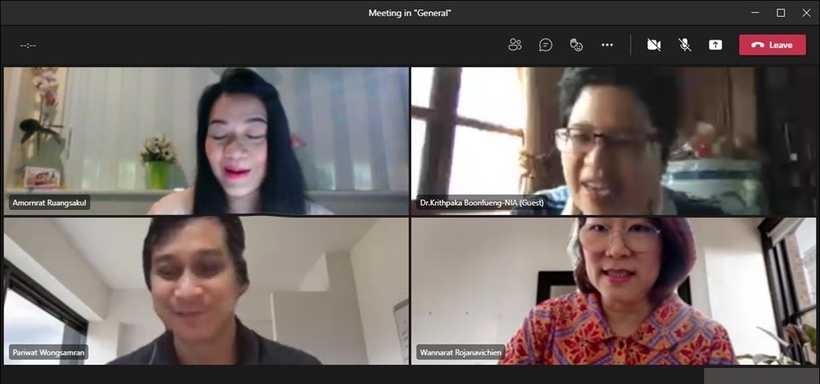Screen dimensions: 820x384
Task: Unmute the microphone
Action: pos(685,45)
